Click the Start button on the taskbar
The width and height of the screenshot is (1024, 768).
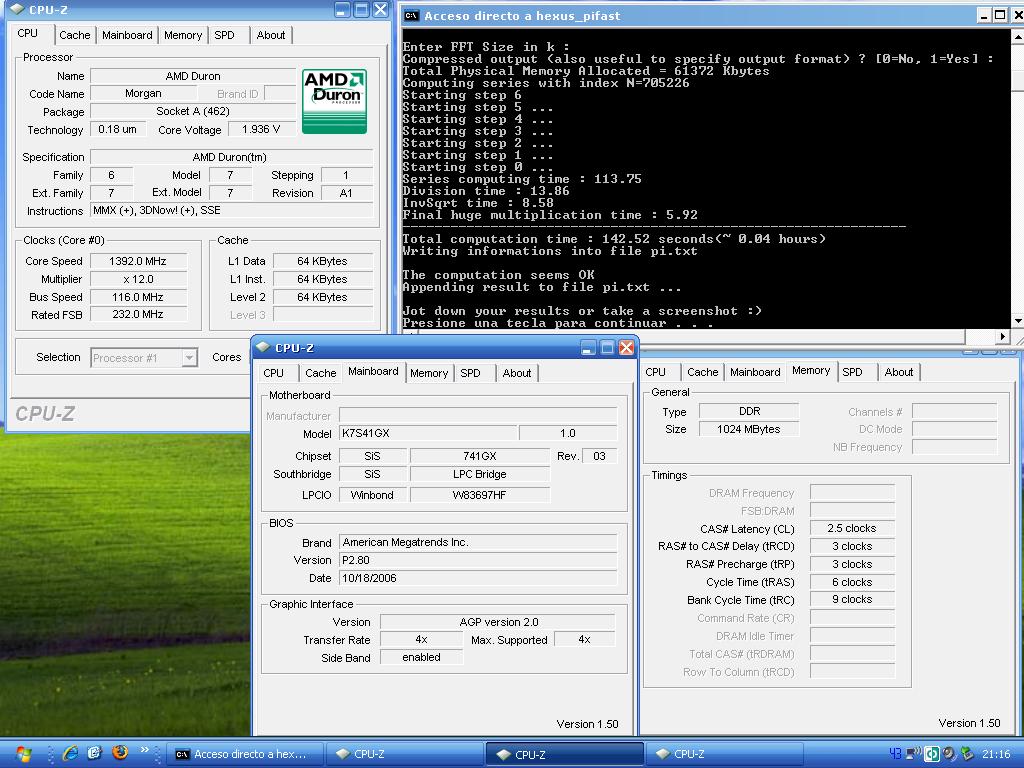pyautogui.click(x=23, y=754)
